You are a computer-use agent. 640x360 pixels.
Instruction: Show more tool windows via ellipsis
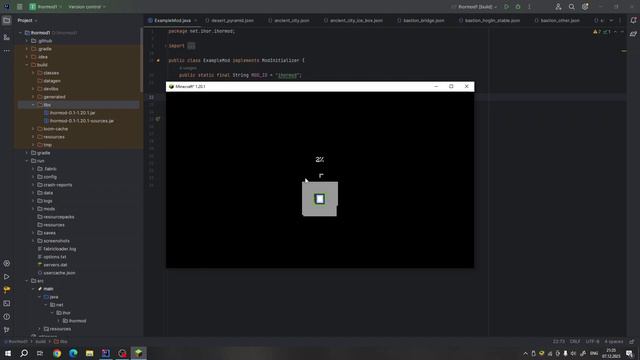[x=7, y=51]
